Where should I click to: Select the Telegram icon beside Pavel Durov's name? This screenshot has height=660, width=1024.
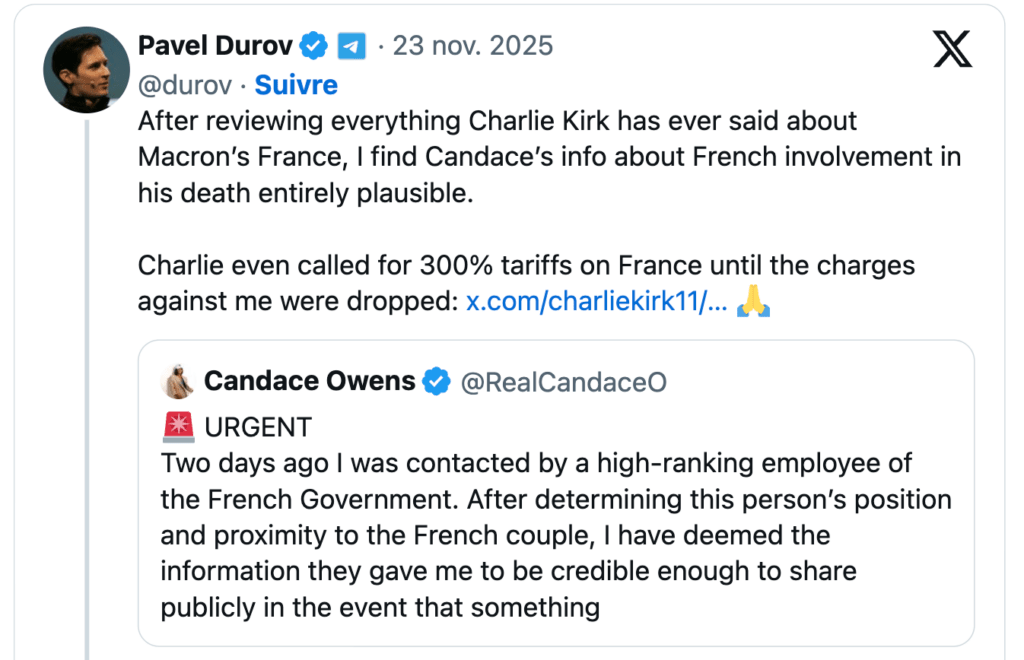click(x=351, y=45)
